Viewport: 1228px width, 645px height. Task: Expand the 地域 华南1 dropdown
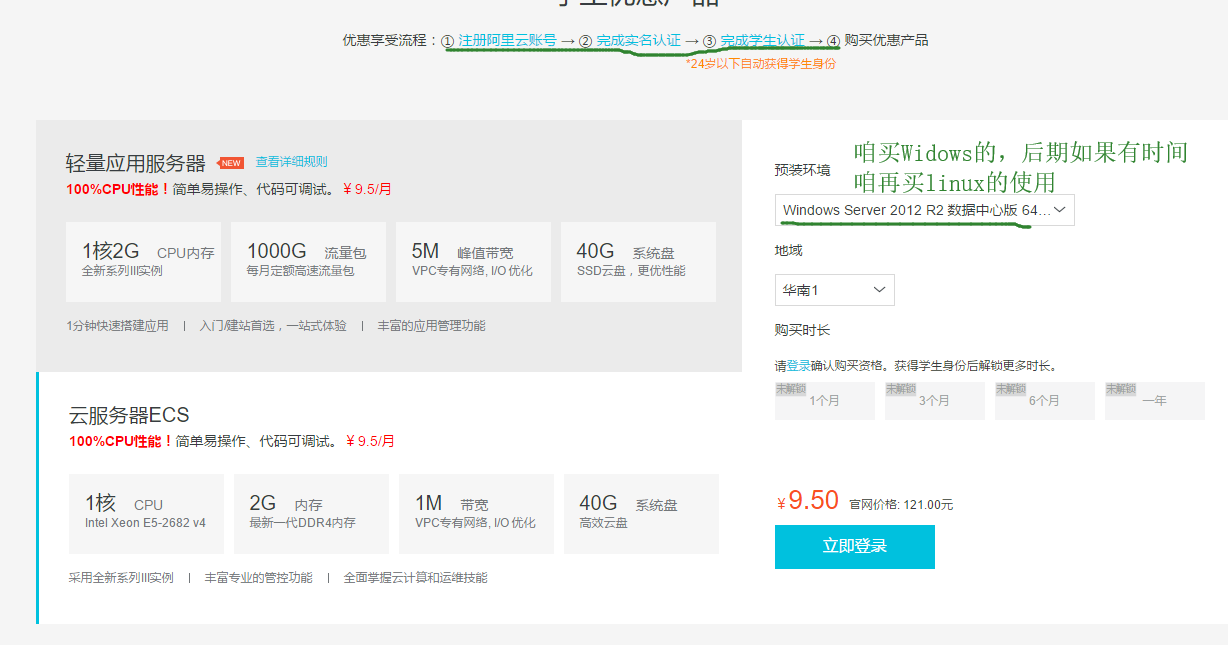coord(835,290)
